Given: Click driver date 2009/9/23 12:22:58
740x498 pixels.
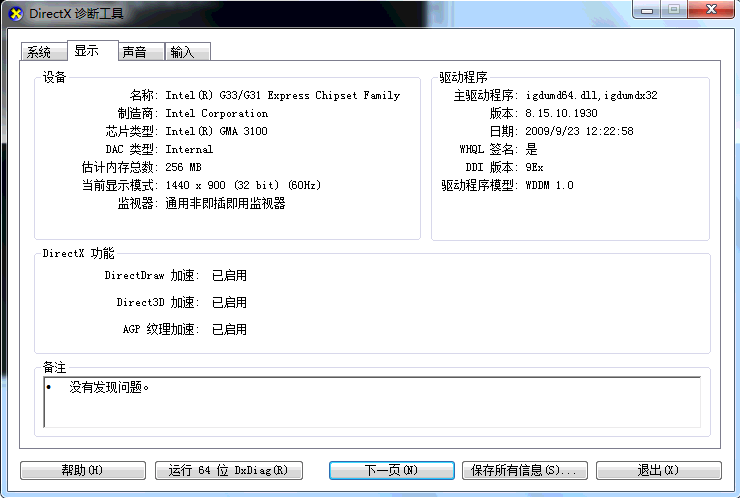Looking at the screenshot, I should pyautogui.click(x=580, y=131).
